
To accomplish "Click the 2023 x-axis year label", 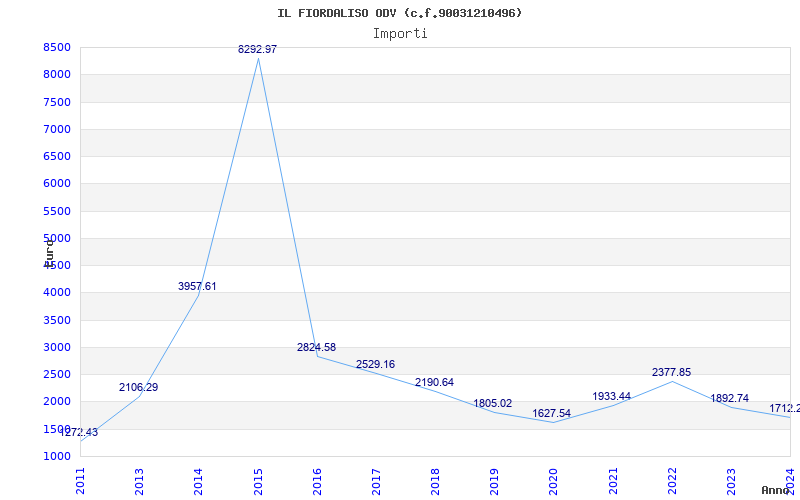I will [732, 482].
